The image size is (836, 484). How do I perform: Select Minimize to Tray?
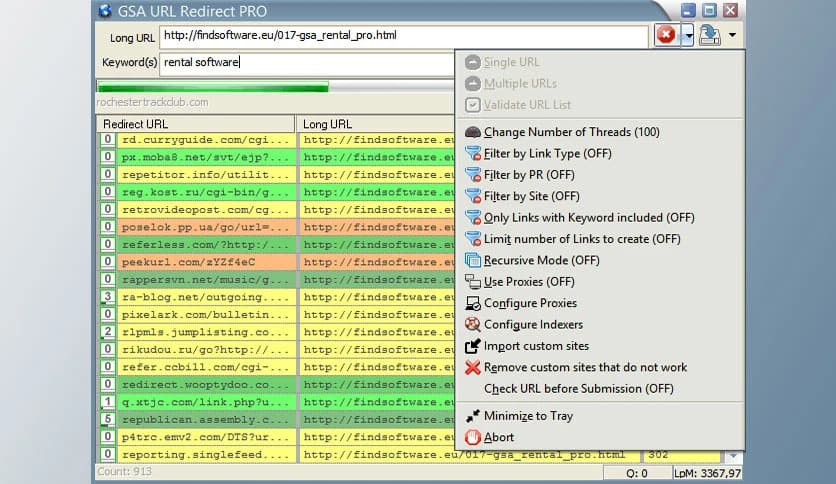[x=600, y=416]
